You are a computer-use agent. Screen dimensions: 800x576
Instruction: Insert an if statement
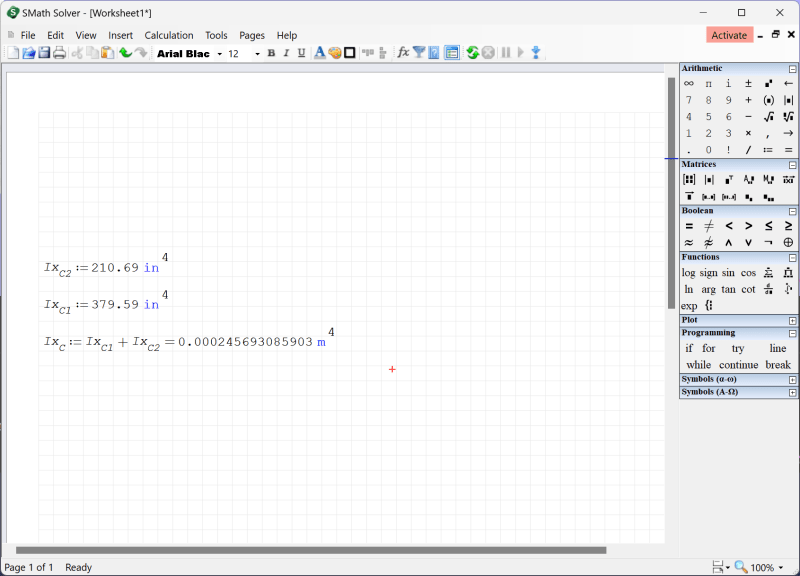click(x=689, y=348)
